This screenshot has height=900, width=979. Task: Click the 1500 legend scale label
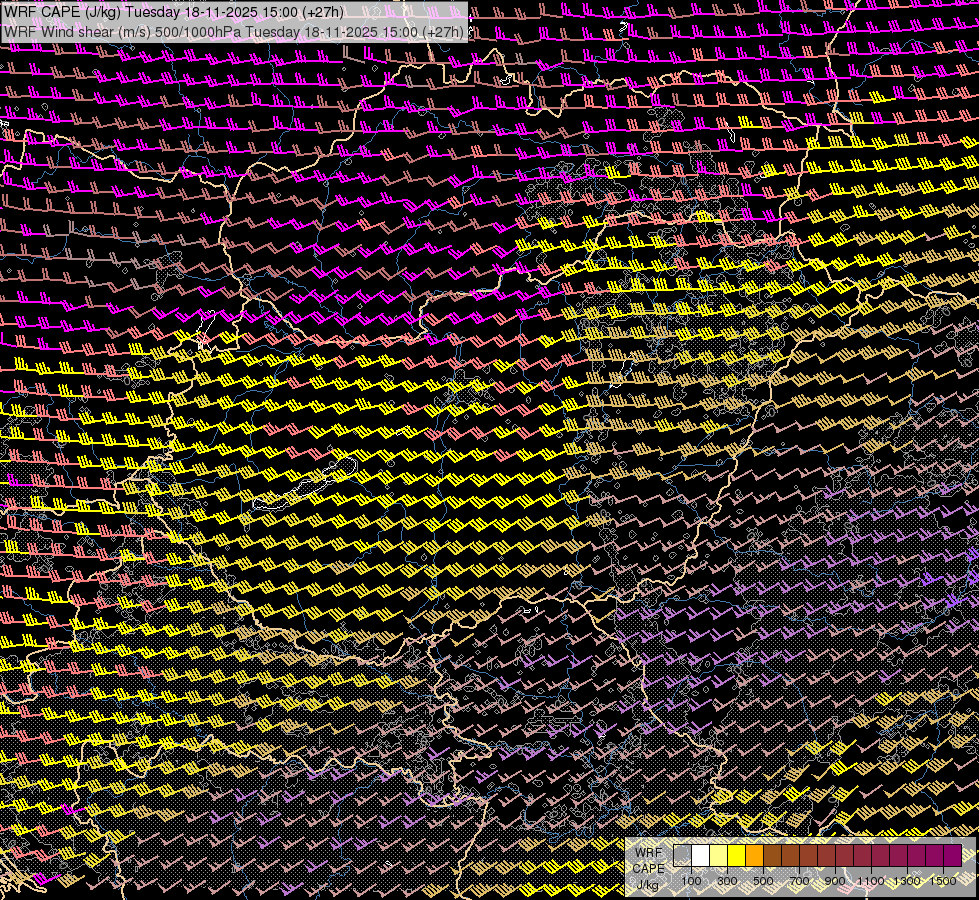click(x=943, y=881)
